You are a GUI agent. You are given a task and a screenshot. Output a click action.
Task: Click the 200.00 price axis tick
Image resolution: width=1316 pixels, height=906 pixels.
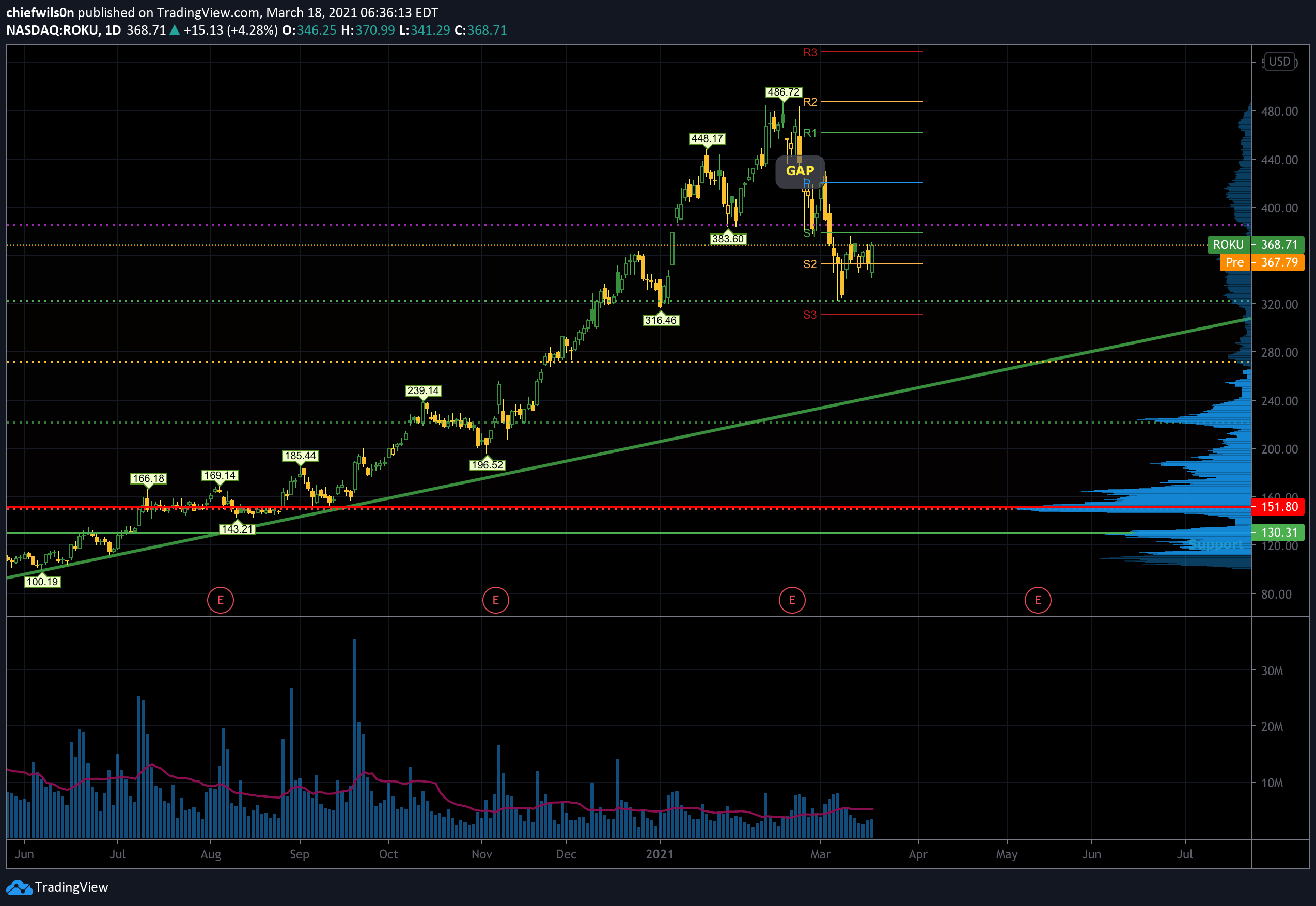point(1279,449)
